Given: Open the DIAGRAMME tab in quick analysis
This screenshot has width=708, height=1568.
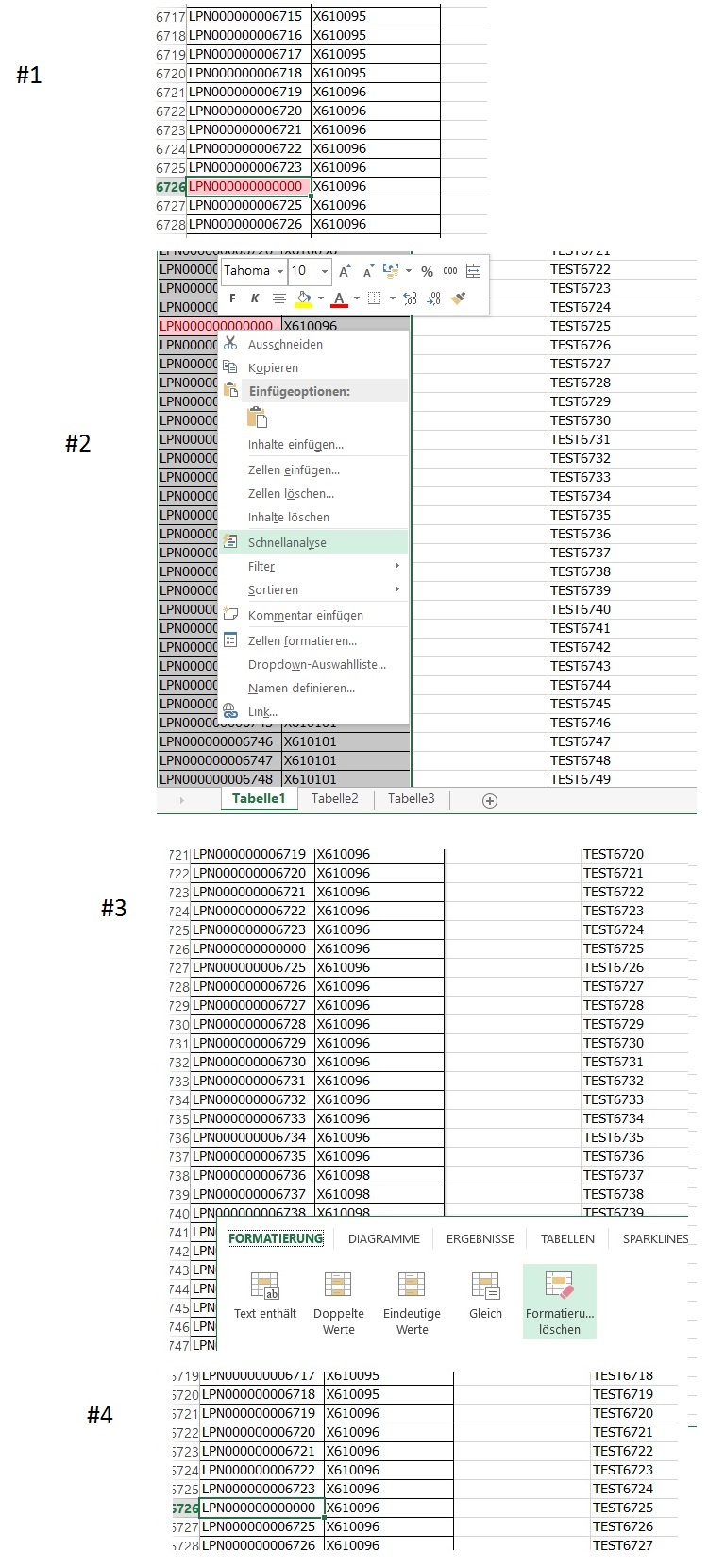Looking at the screenshot, I should click(383, 1239).
